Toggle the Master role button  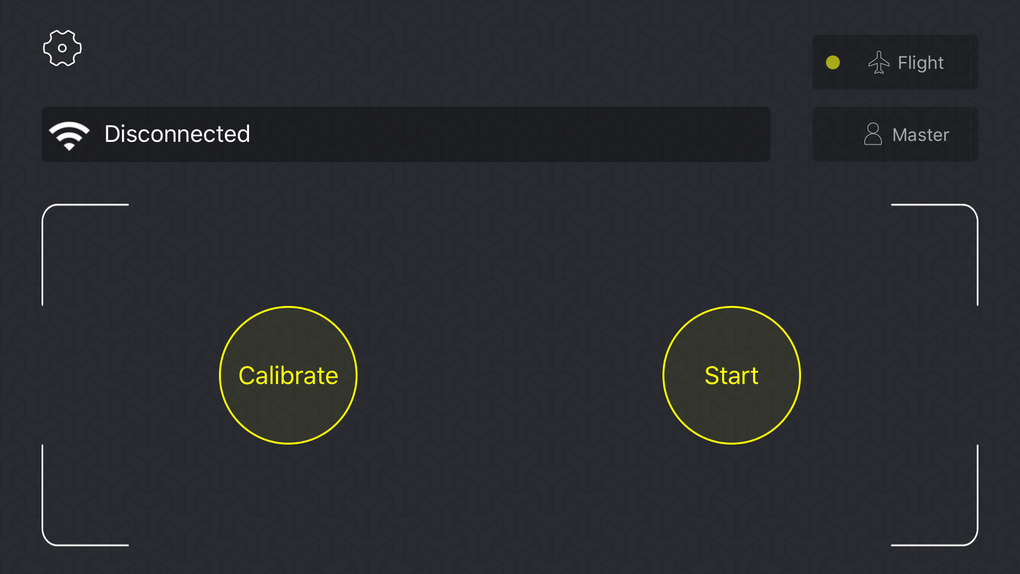895,135
